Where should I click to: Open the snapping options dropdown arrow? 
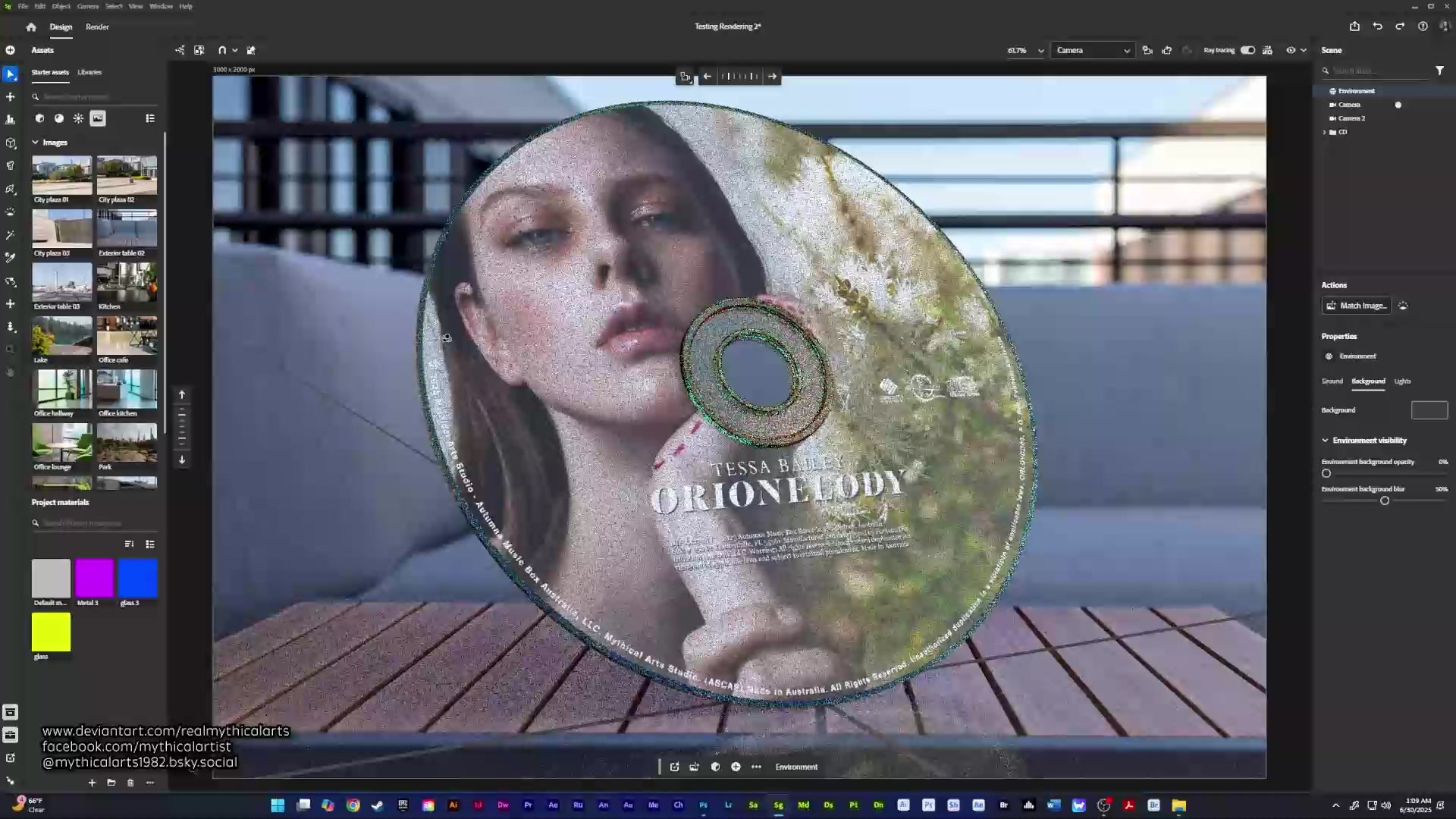point(235,50)
